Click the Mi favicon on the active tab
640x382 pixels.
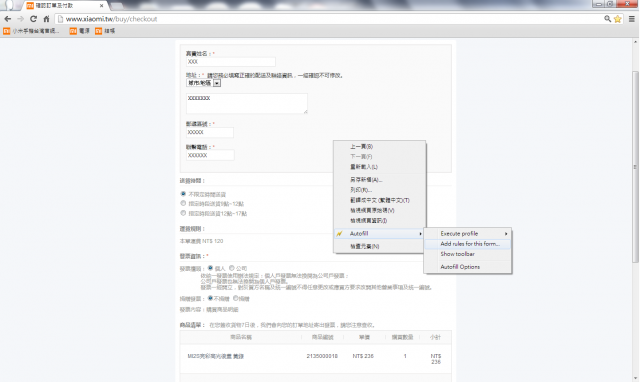coord(30,6)
